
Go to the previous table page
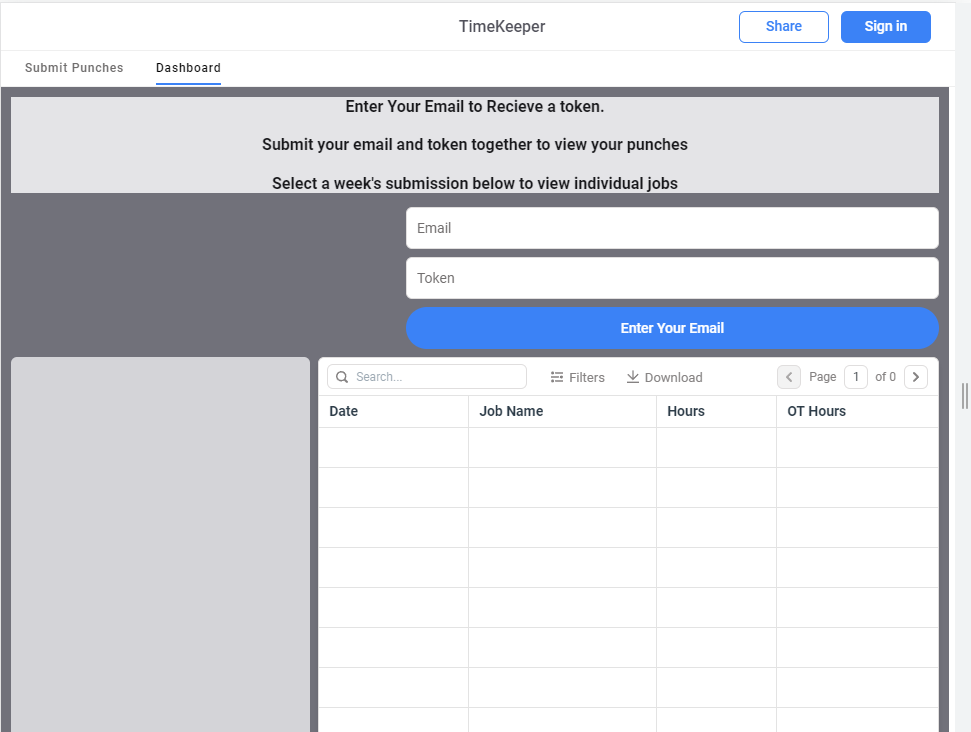click(x=789, y=377)
